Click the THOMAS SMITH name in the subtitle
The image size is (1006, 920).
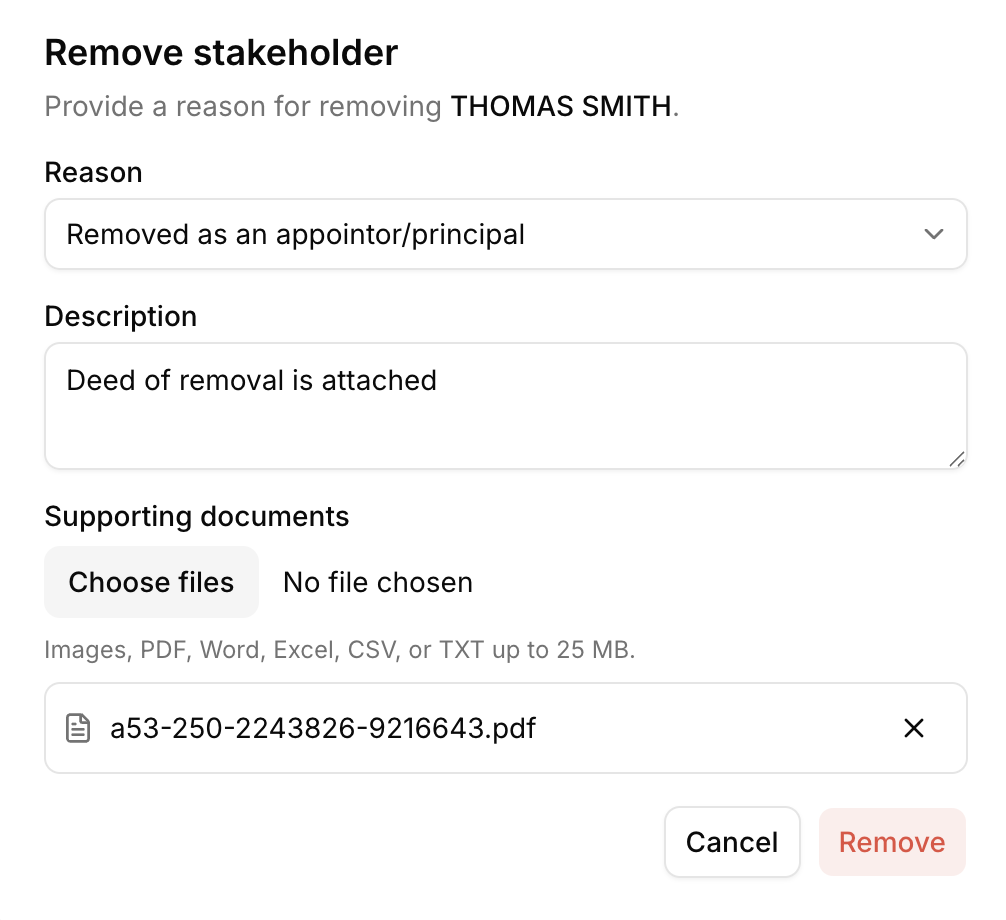pyautogui.click(x=561, y=106)
